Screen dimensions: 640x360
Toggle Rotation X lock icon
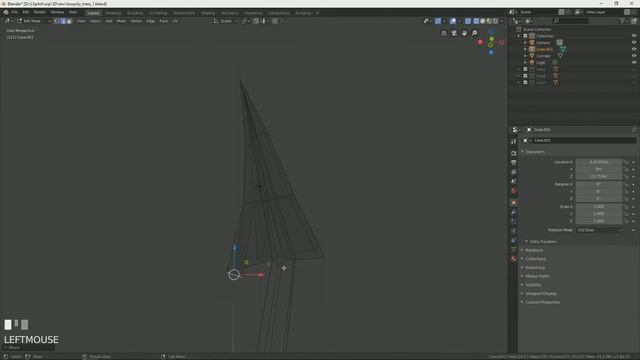coord(626,184)
